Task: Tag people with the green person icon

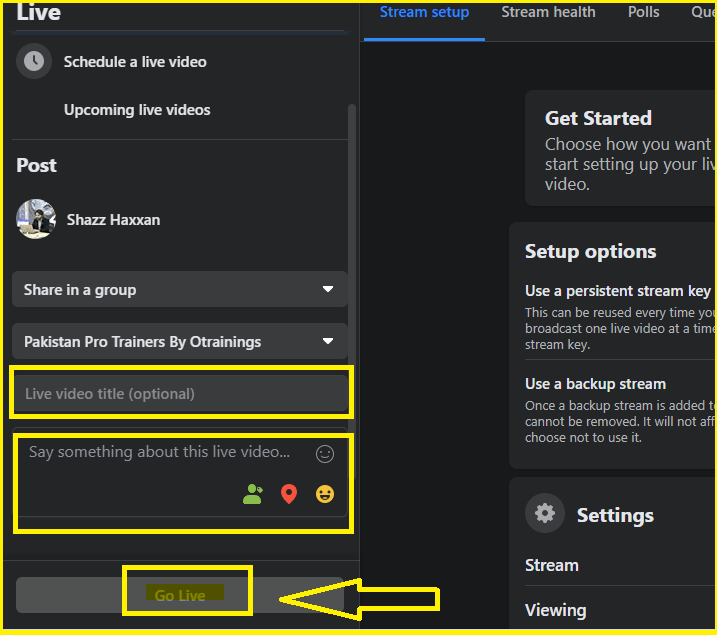Action: coord(253,494)
